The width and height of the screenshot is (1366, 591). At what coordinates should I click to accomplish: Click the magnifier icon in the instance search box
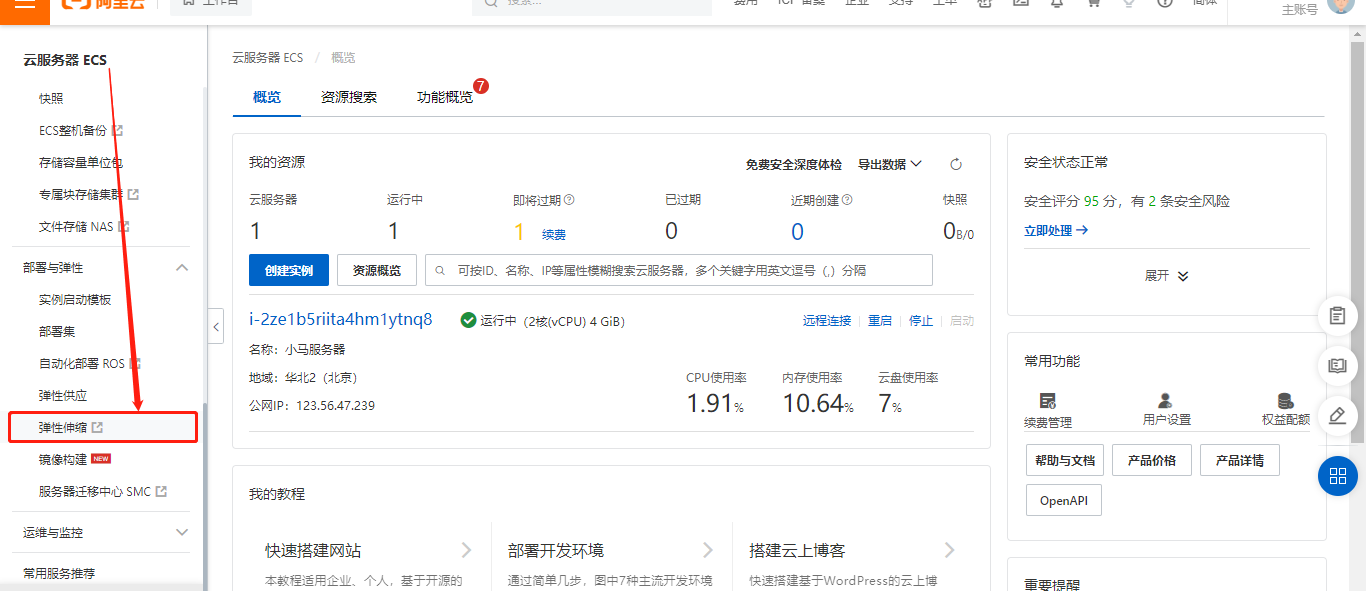[440, 270]
